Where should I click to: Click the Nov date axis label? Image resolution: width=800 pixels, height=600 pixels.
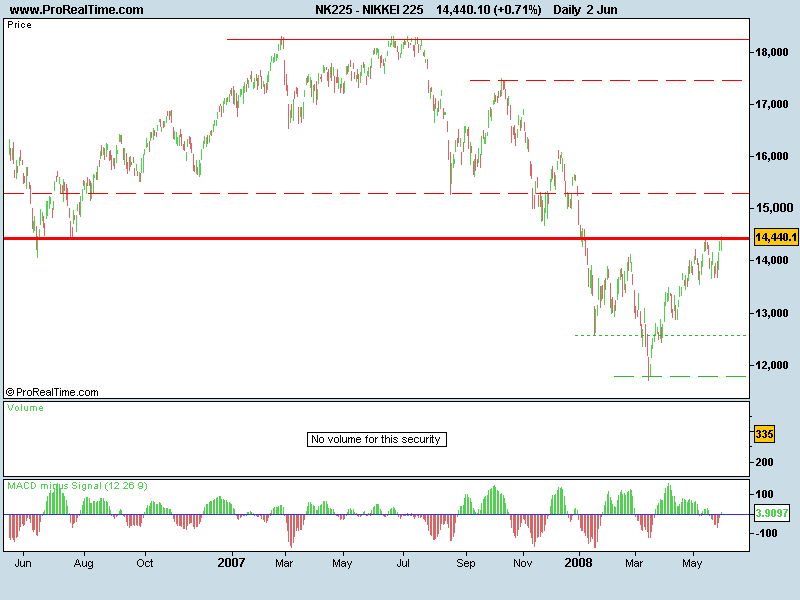522,563
